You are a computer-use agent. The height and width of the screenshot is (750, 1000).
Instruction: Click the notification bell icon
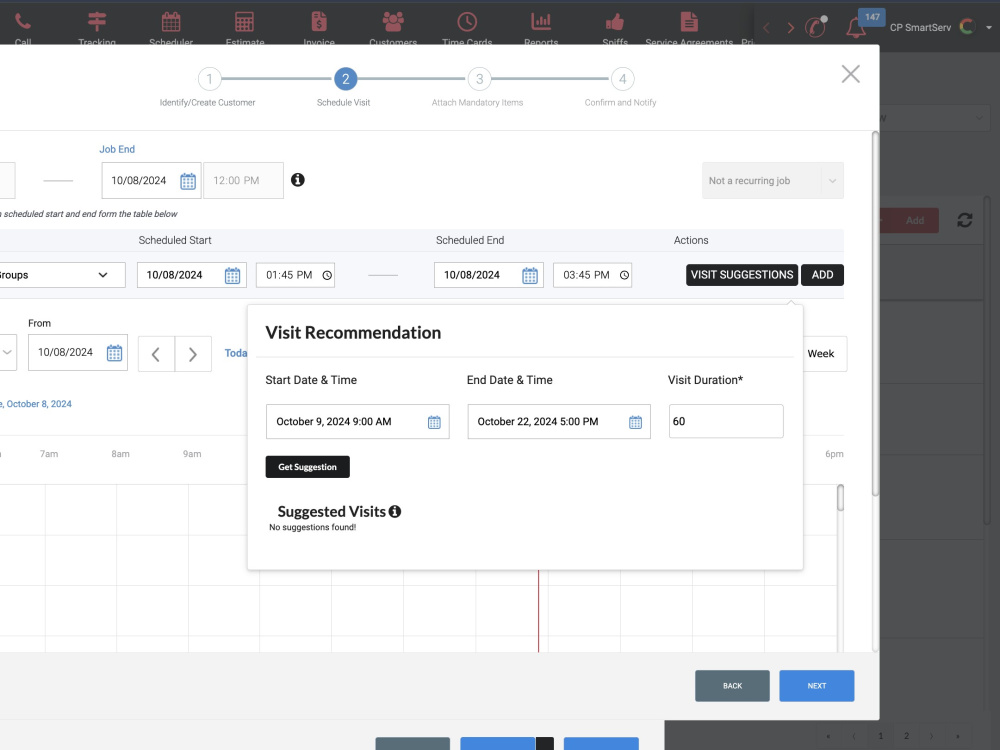pyautogui.click(x=856, y=27)
